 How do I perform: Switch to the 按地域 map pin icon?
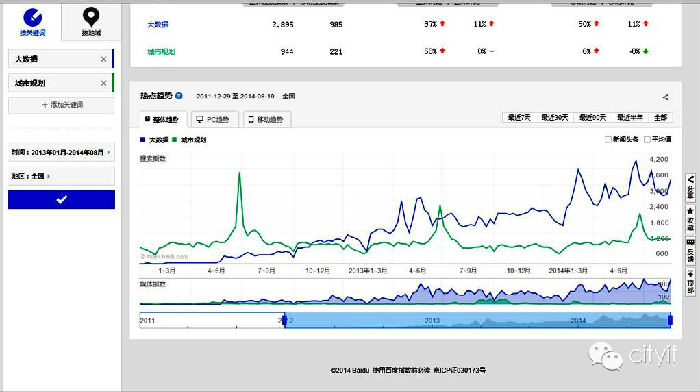tap(91, 17)
